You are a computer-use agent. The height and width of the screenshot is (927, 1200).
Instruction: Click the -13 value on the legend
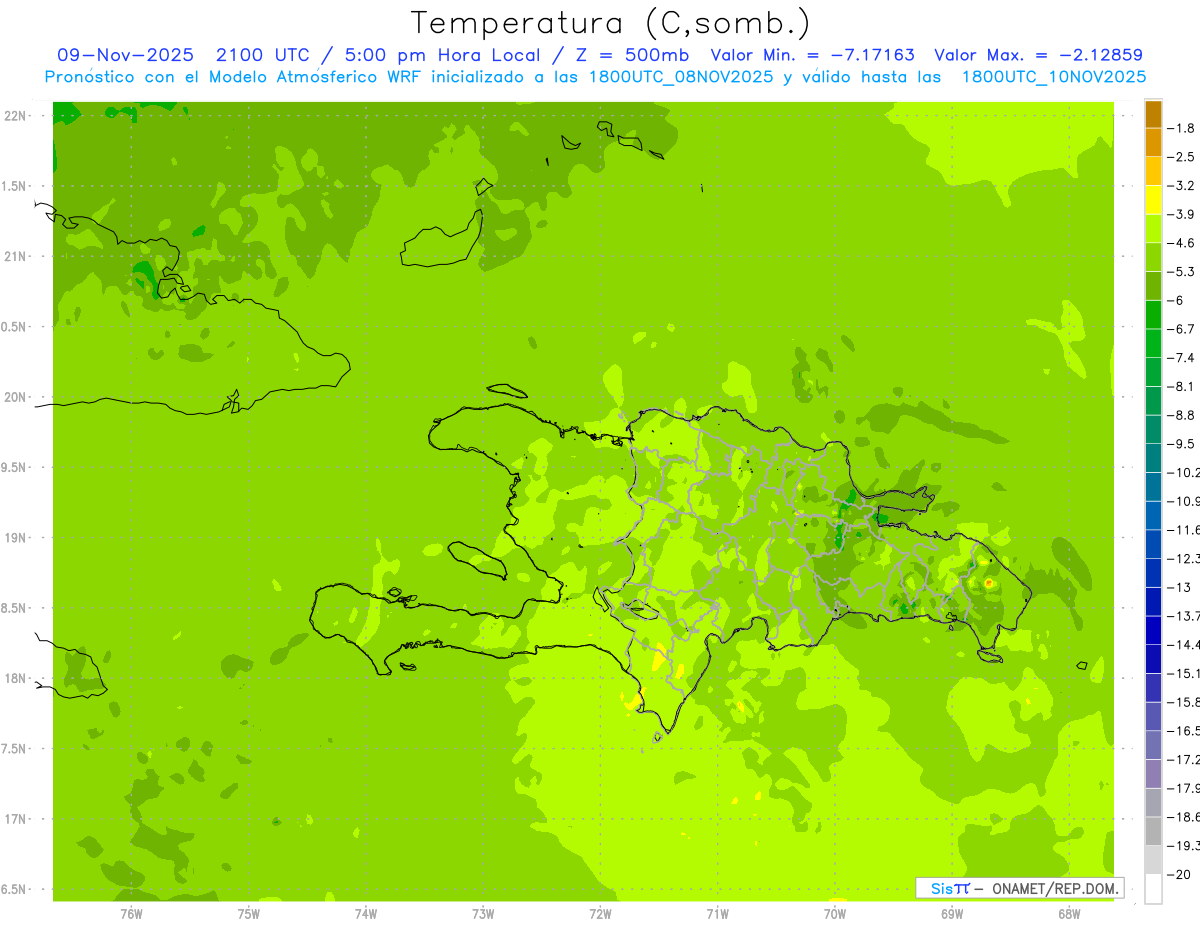[1180, 587]
